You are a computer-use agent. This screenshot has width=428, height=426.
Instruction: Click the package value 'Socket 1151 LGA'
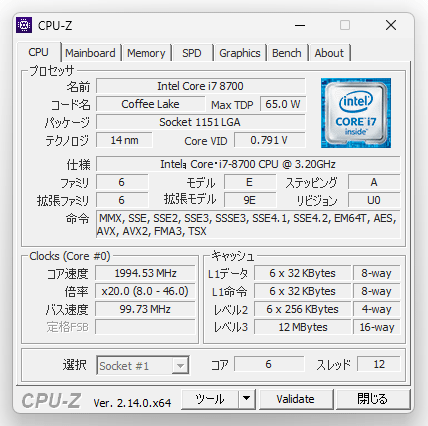(x=200, y=122)
